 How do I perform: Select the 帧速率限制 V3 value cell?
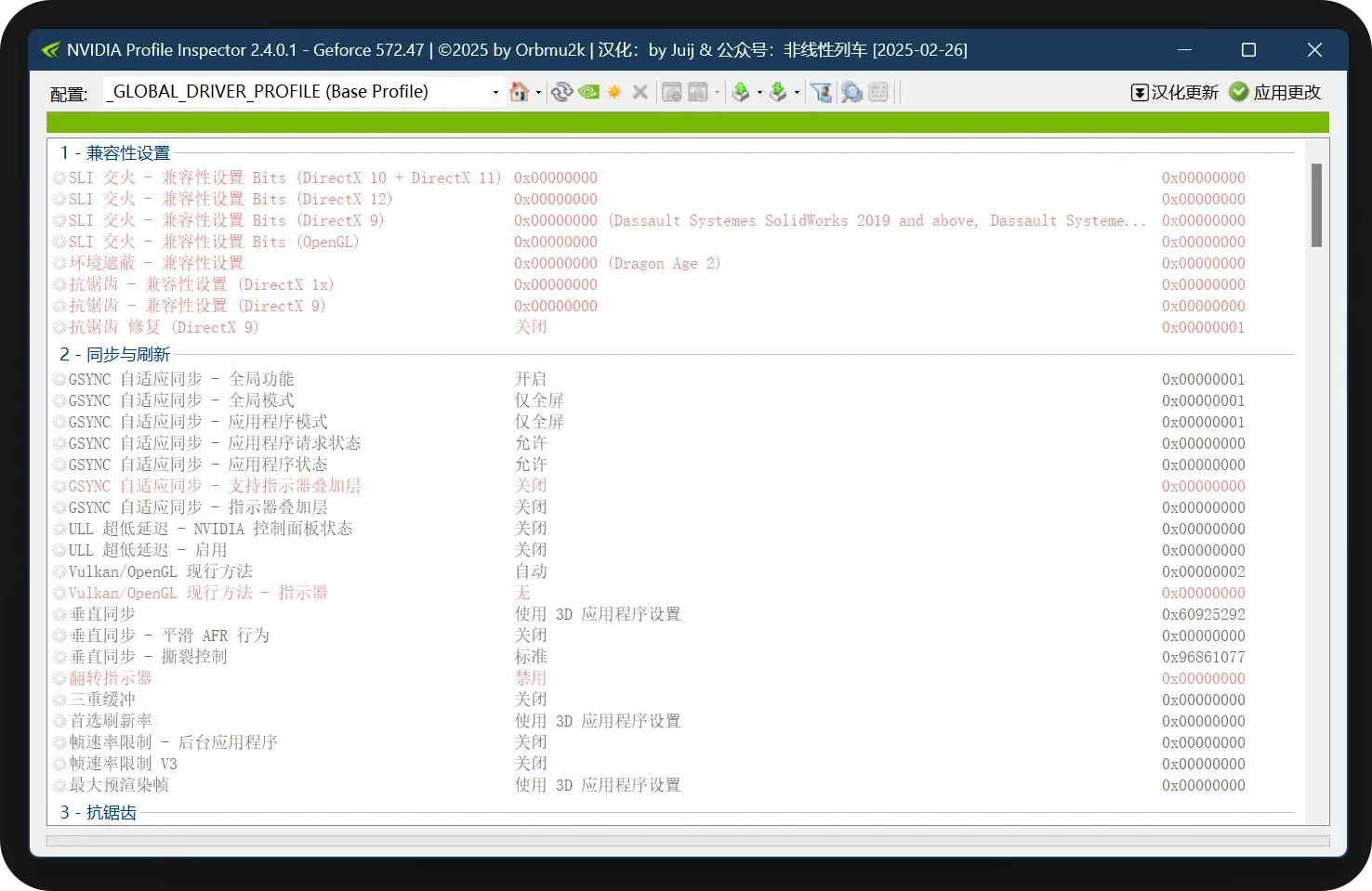coord(531,764)
